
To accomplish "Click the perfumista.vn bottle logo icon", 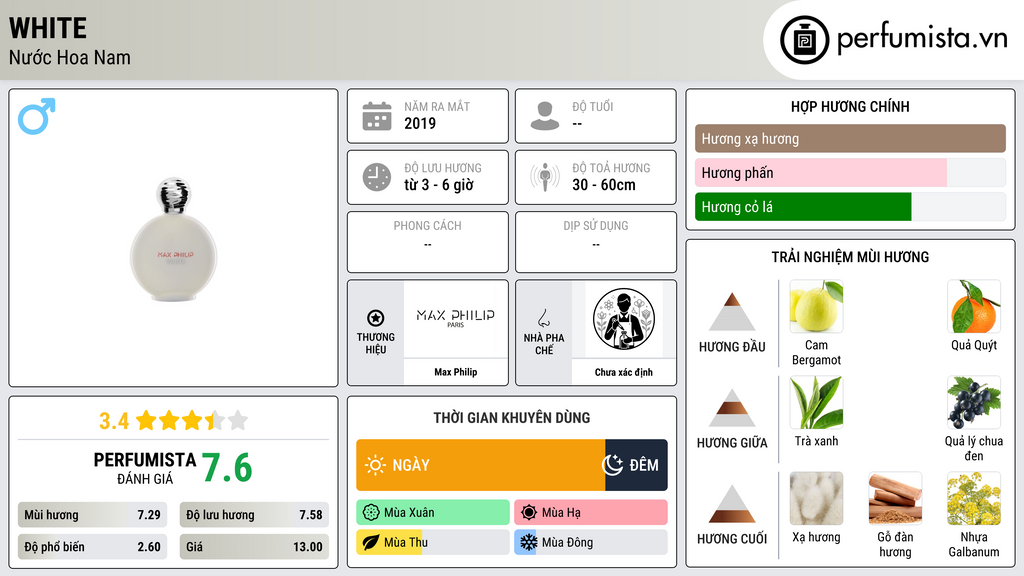I will pyautogui.click(x=804, y=40).
